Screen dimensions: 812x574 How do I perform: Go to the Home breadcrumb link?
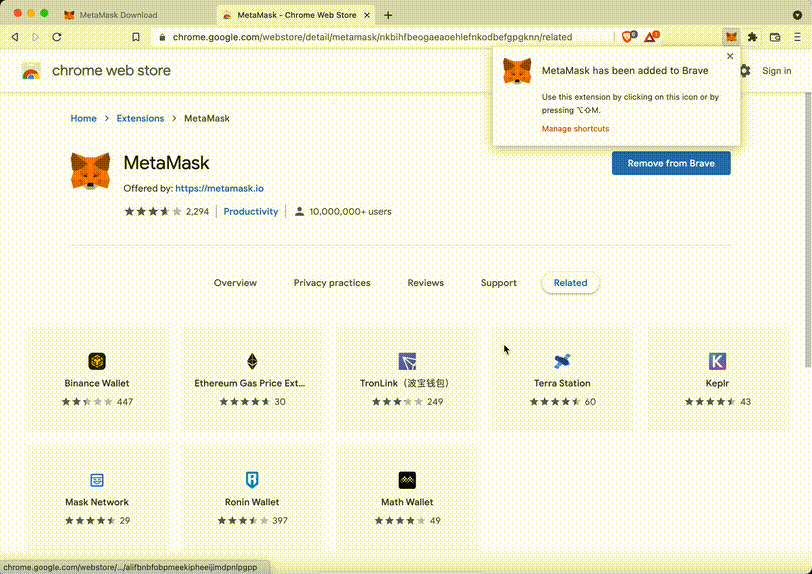83,118
